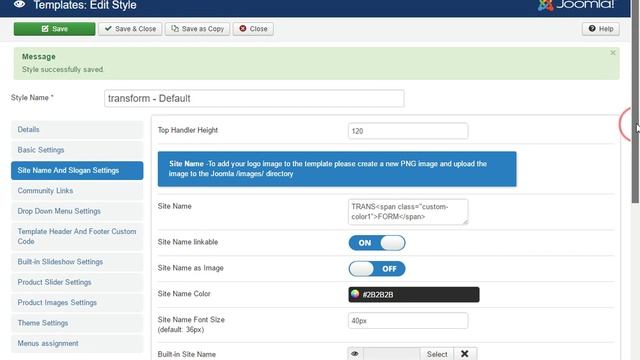Toggle Site Name linkable switch
Screen dimensions: 640x360
coord(377,243)
